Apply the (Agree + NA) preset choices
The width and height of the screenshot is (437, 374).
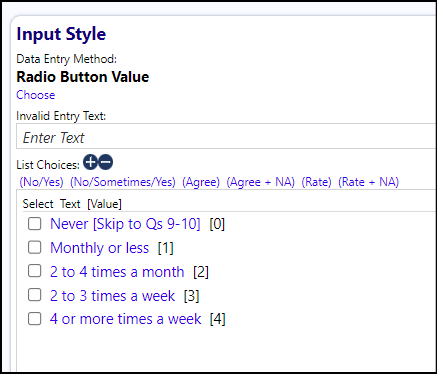point(261,182)
